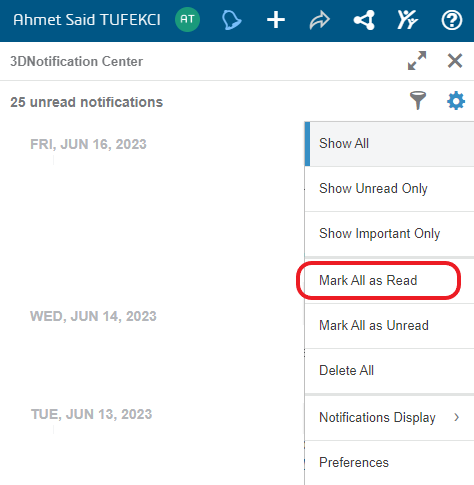Select Mark All as Read

click(x=389, y=281)
